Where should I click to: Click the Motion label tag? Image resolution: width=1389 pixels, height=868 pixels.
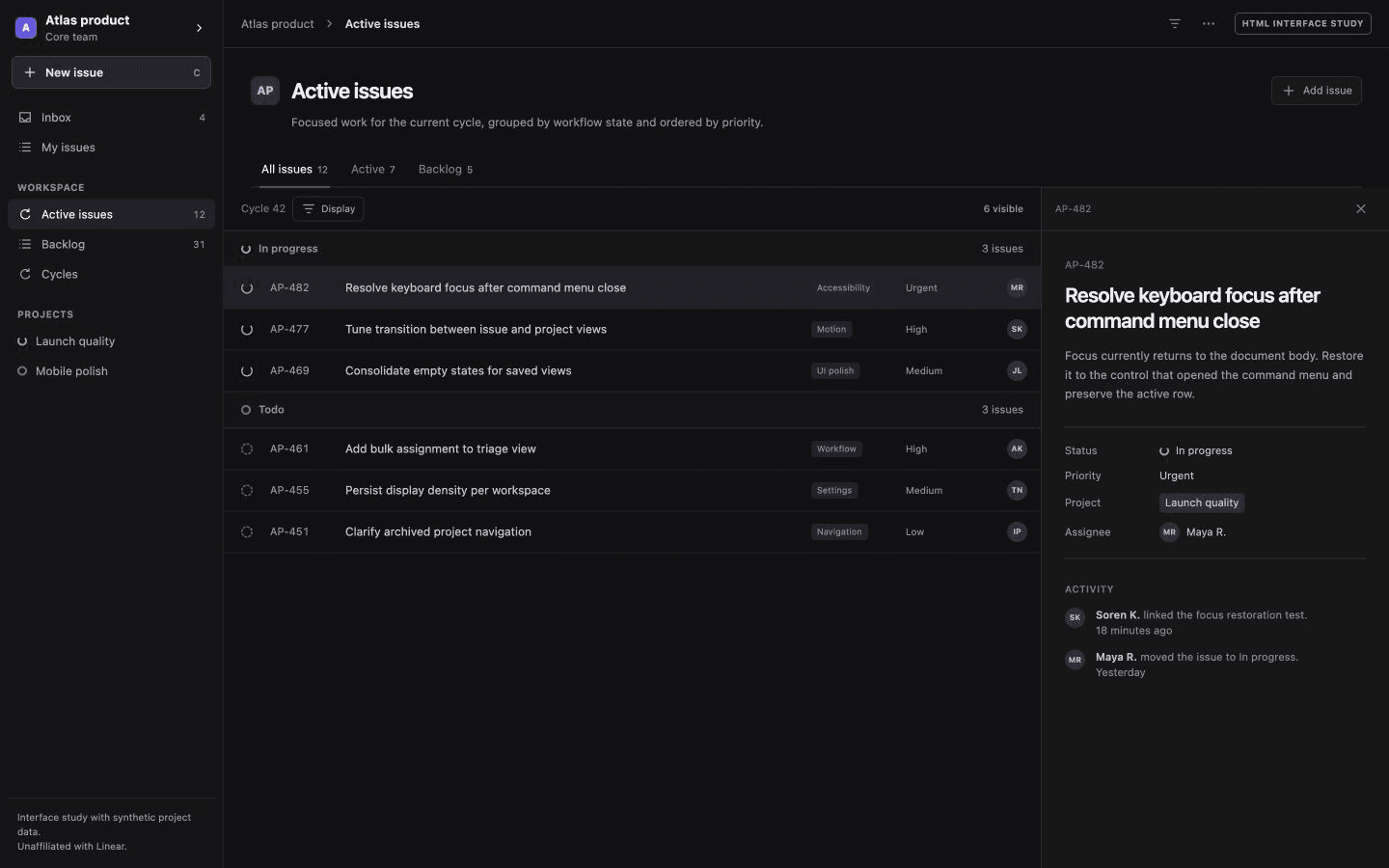(831, 330)
